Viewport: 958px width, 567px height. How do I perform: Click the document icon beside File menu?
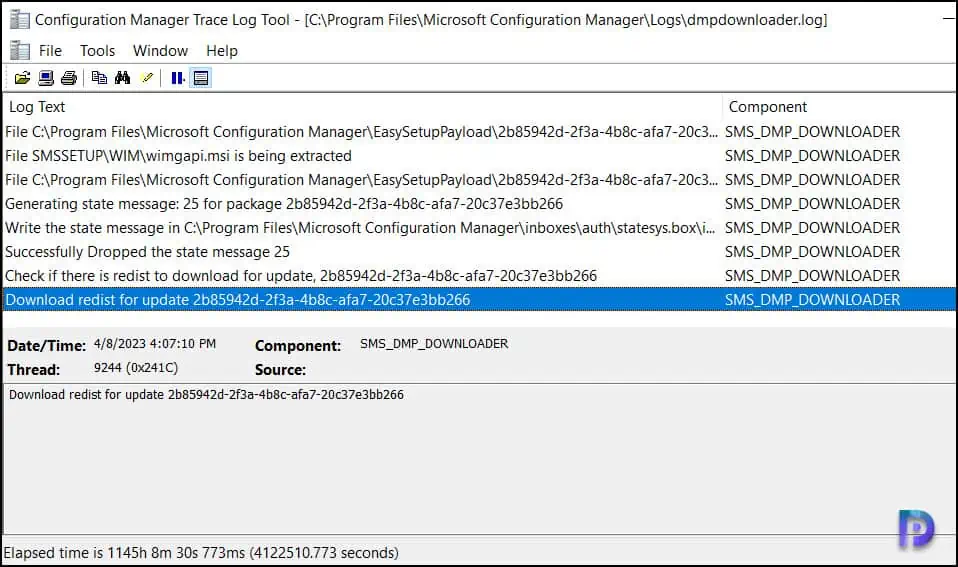pyautogui.click(x=20, y=51)
